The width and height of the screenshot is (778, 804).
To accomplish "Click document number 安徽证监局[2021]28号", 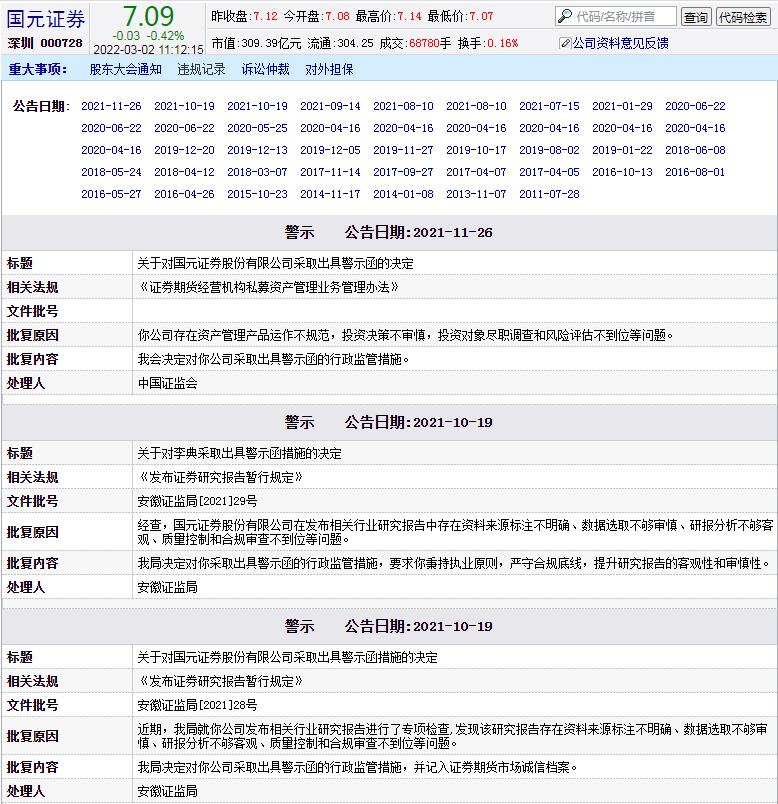I will [x=197, y=705].
